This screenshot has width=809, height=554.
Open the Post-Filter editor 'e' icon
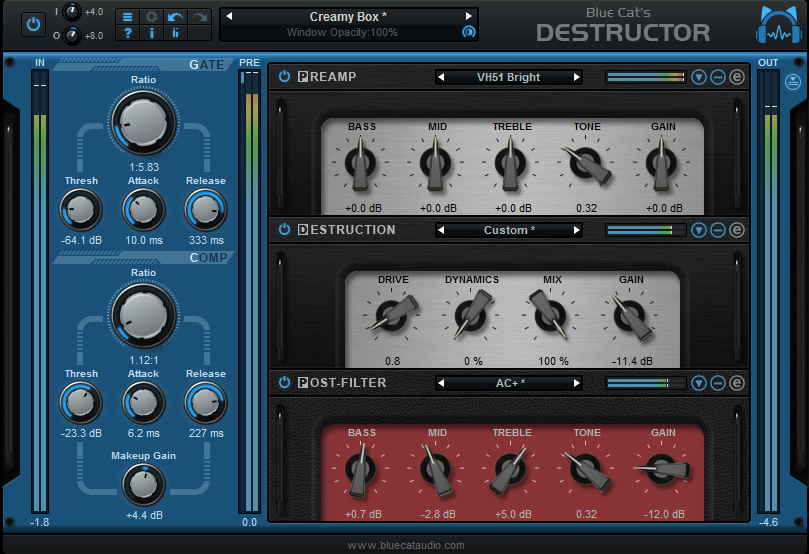[x=737, y=383]
